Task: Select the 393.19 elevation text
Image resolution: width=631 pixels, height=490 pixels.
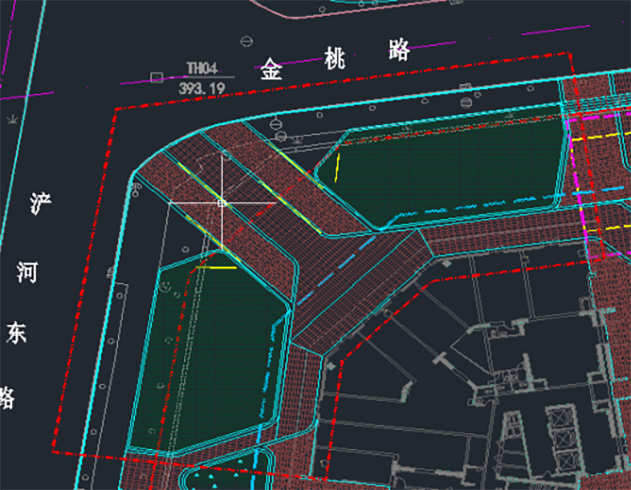Action: 202,88
